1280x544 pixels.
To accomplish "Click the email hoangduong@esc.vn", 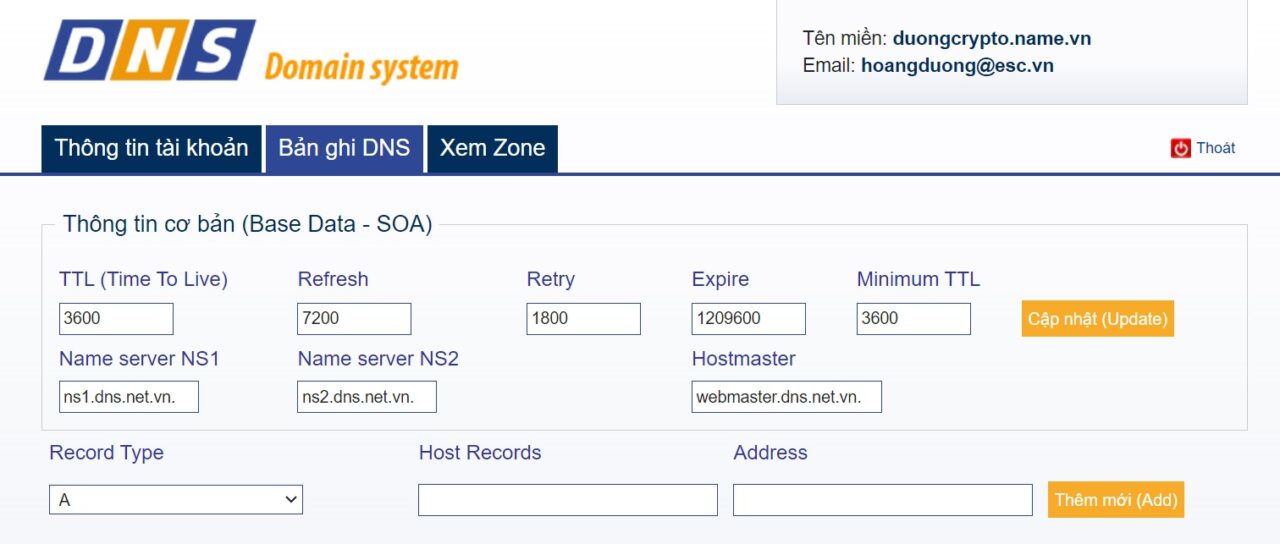I will pos(957,66).
